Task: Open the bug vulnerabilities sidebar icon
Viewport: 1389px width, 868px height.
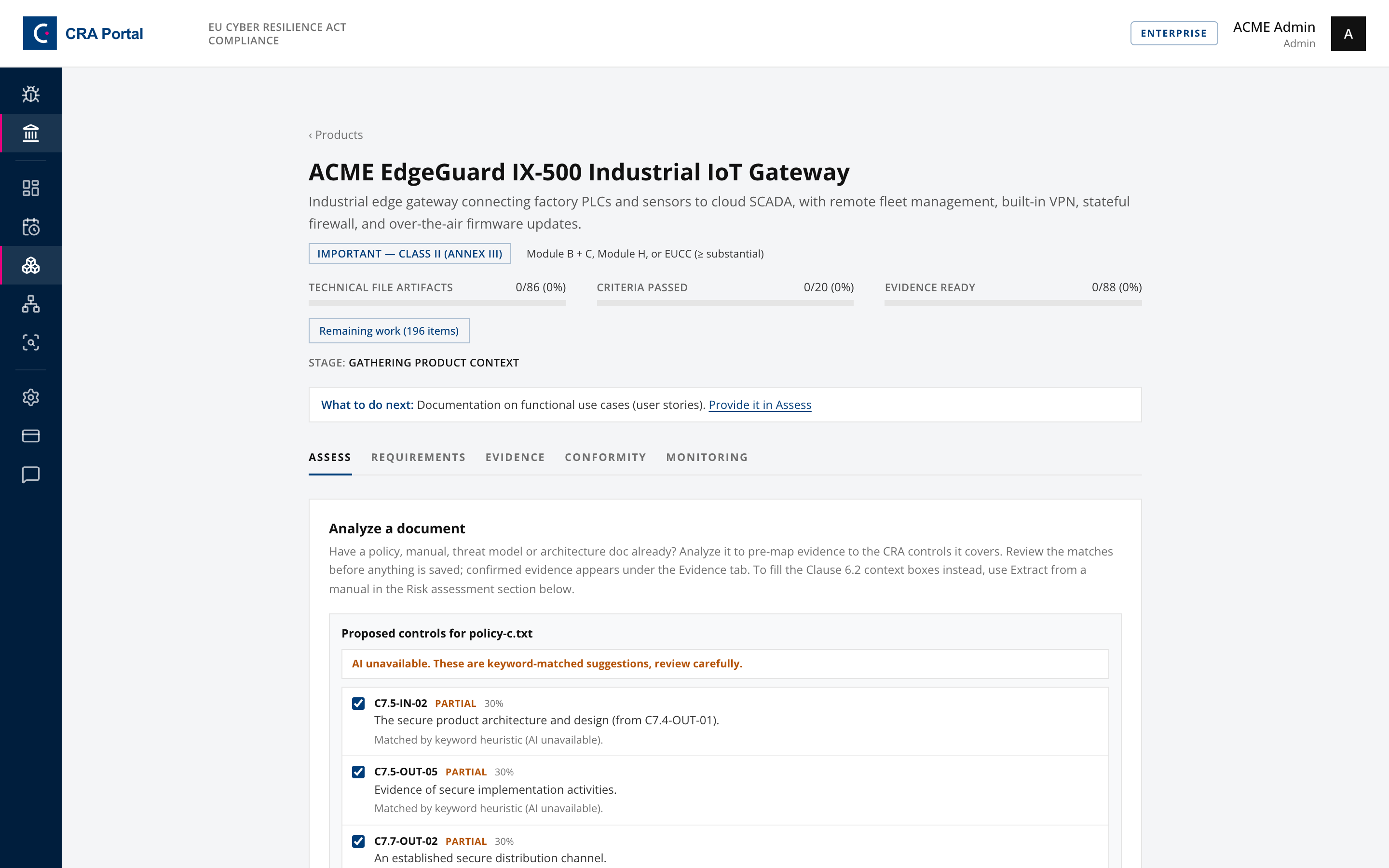Action: [30, 94]
